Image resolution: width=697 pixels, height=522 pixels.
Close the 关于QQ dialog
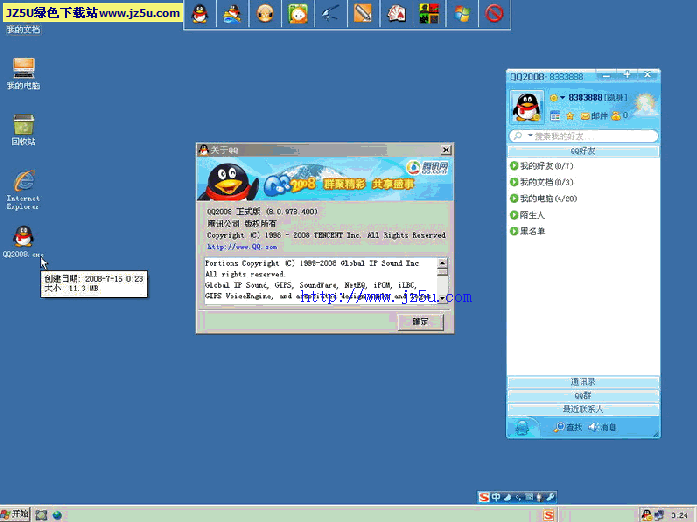pos(446,150)
